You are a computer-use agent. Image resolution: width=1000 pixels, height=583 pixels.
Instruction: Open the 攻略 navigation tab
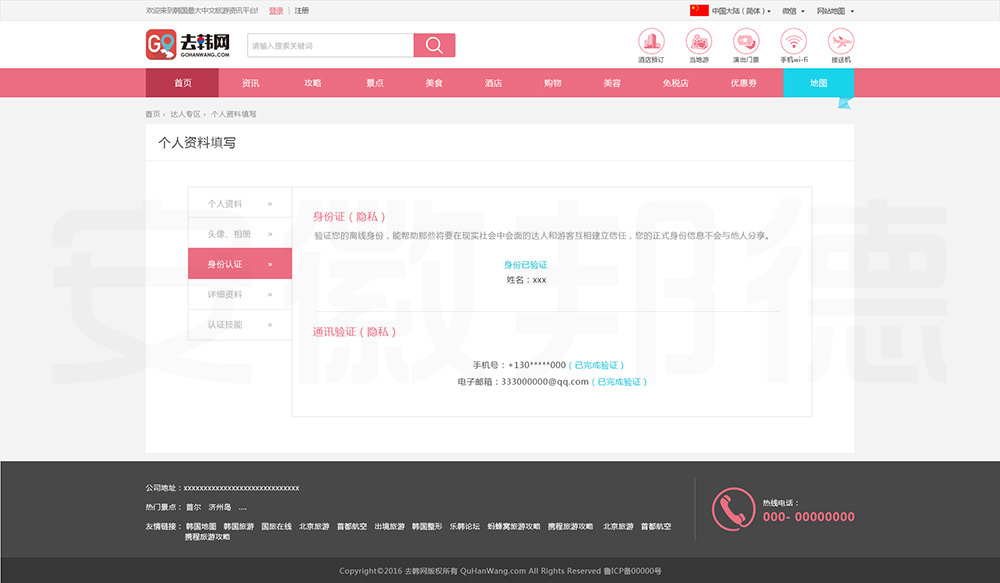[x=313, y=83]
